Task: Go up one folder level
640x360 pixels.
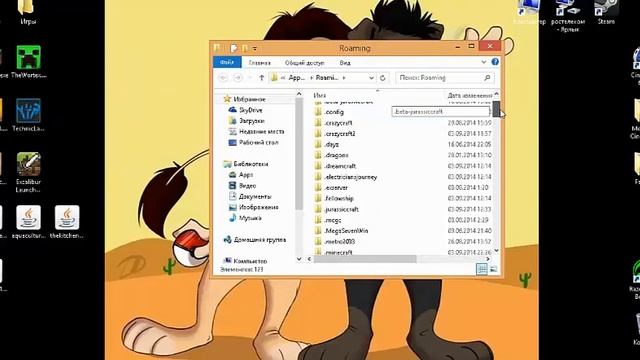Action: click(262, 78)
